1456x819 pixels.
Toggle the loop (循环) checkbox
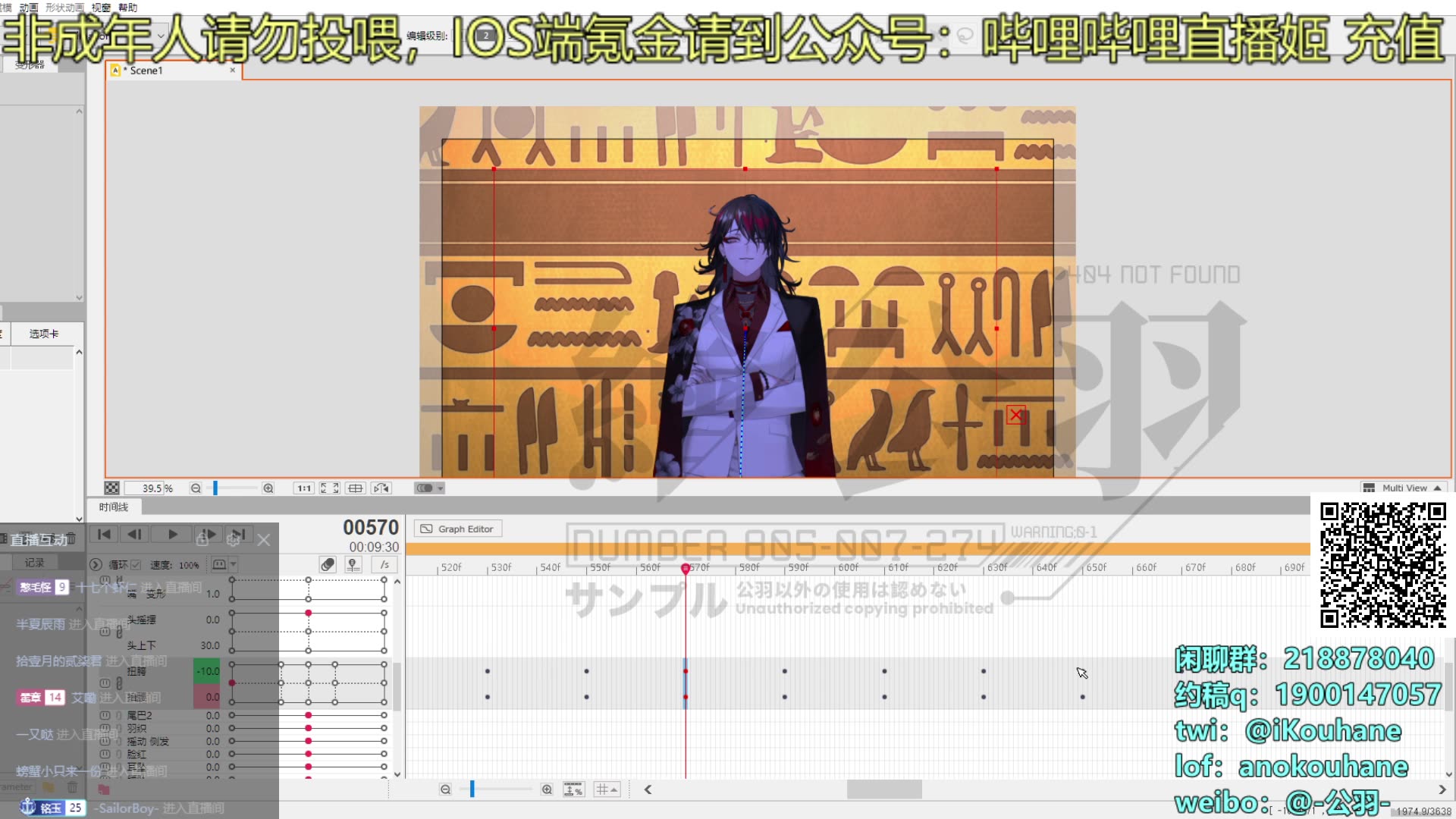coord(136,565)
